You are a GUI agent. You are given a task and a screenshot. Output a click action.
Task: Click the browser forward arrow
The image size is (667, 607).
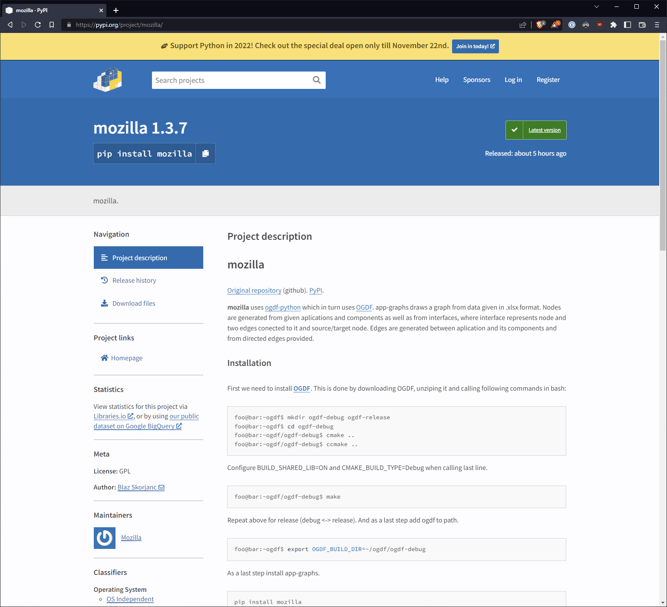[x=24, y=25]
